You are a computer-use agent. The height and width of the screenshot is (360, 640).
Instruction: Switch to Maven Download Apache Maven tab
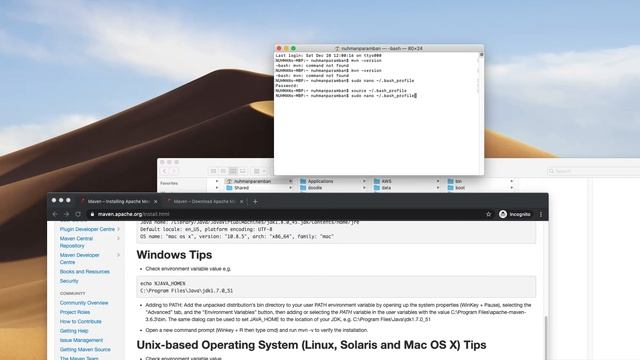(204, 202)
